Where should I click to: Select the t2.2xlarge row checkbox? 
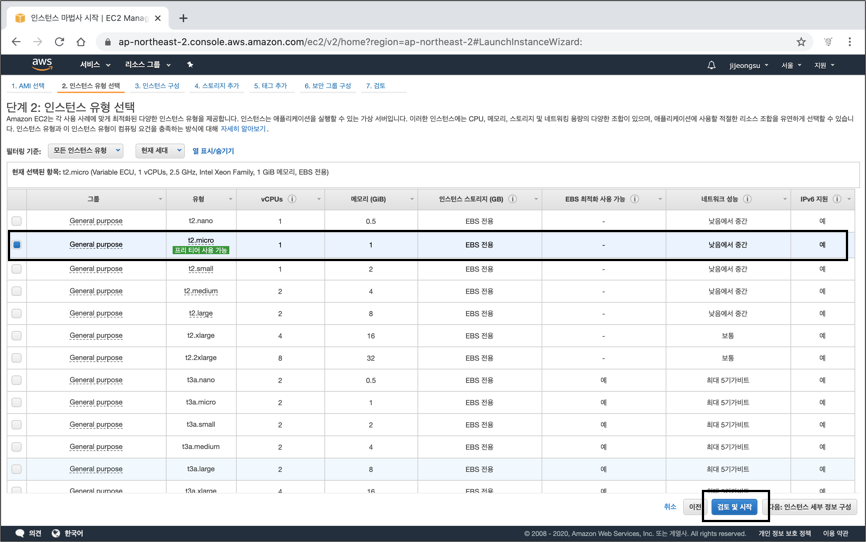point(17,357)
